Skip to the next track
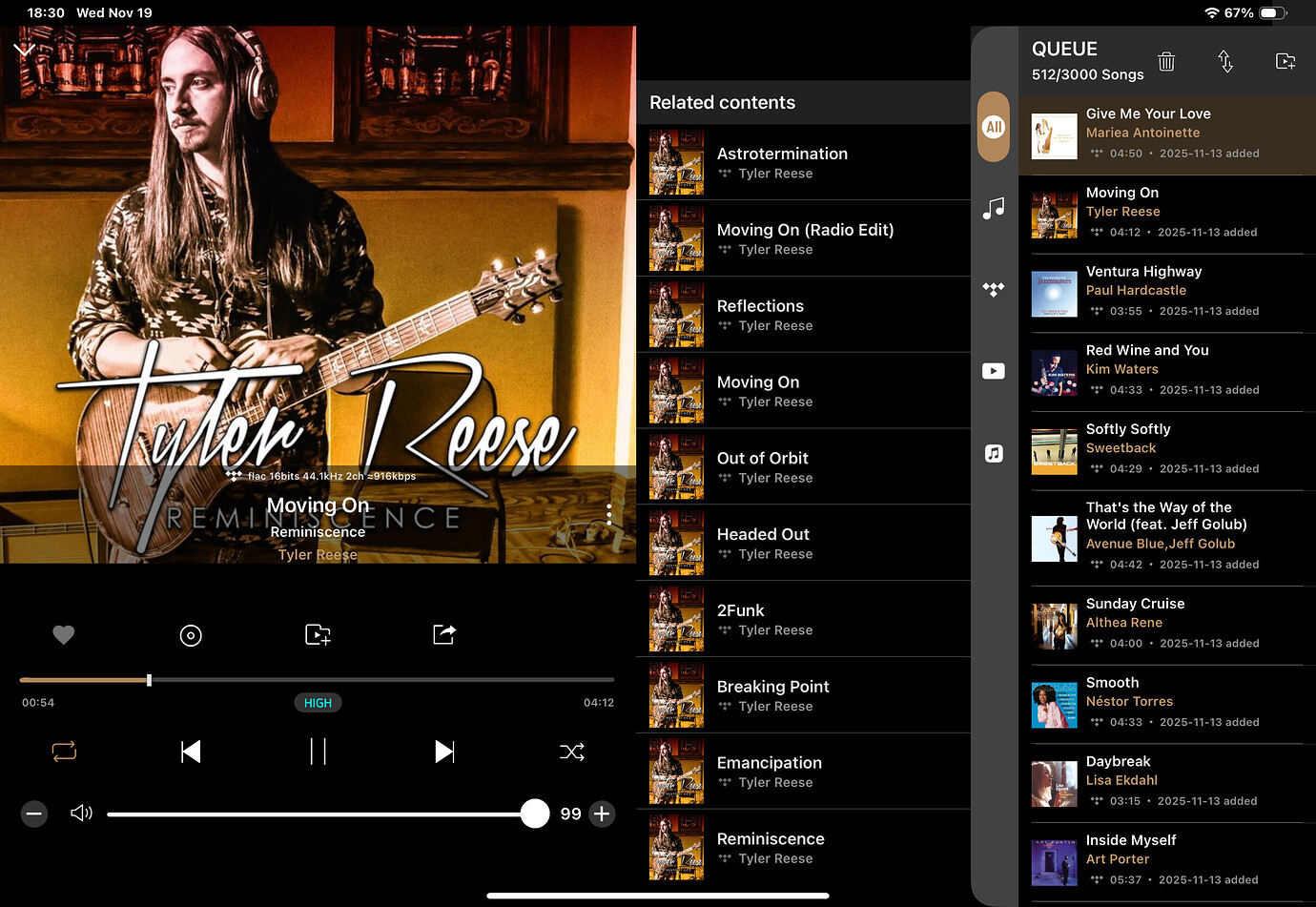This screenshot has width=1316, height=907. click(x=444, y=752)
